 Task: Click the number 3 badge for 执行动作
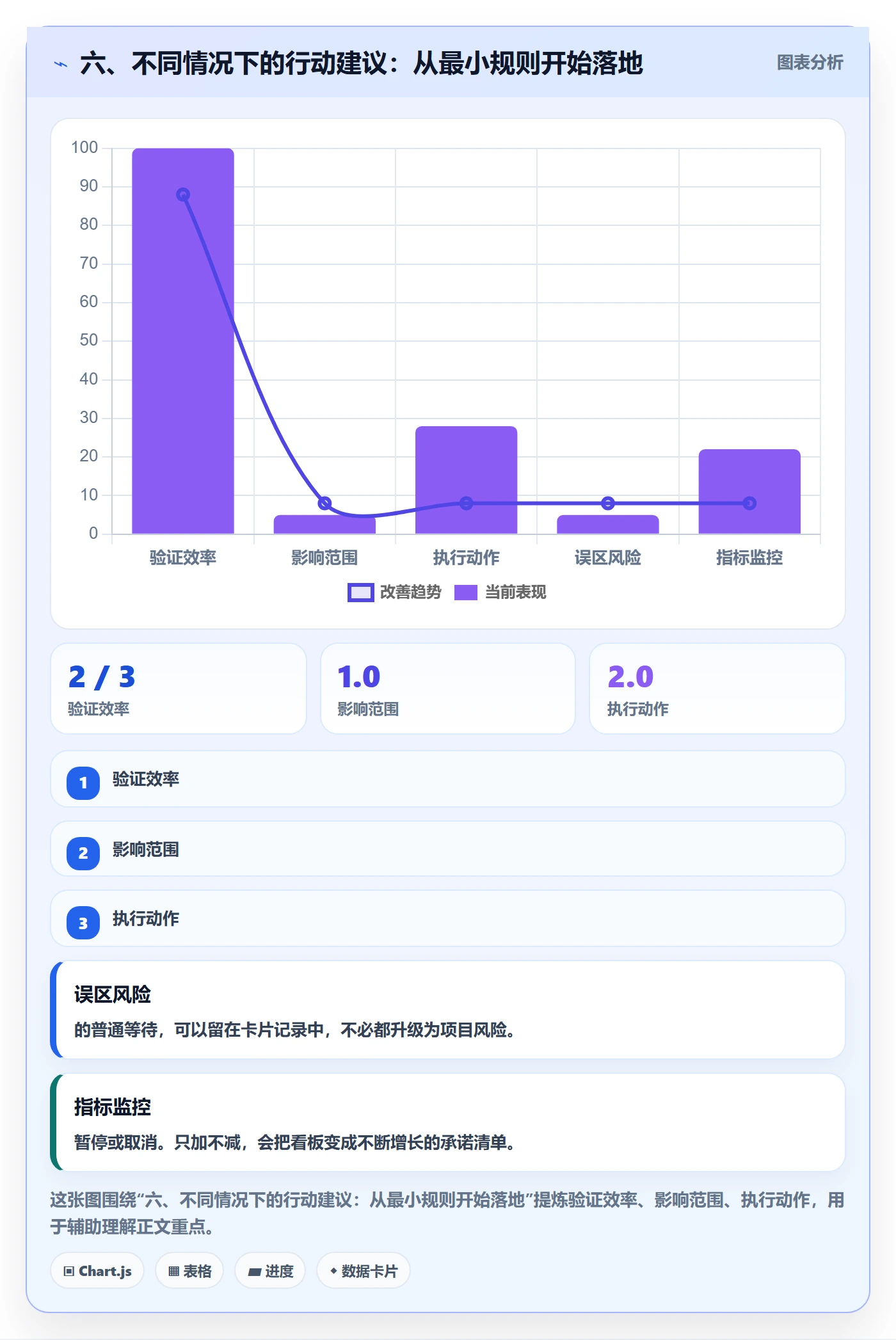[x=83, y=923]
